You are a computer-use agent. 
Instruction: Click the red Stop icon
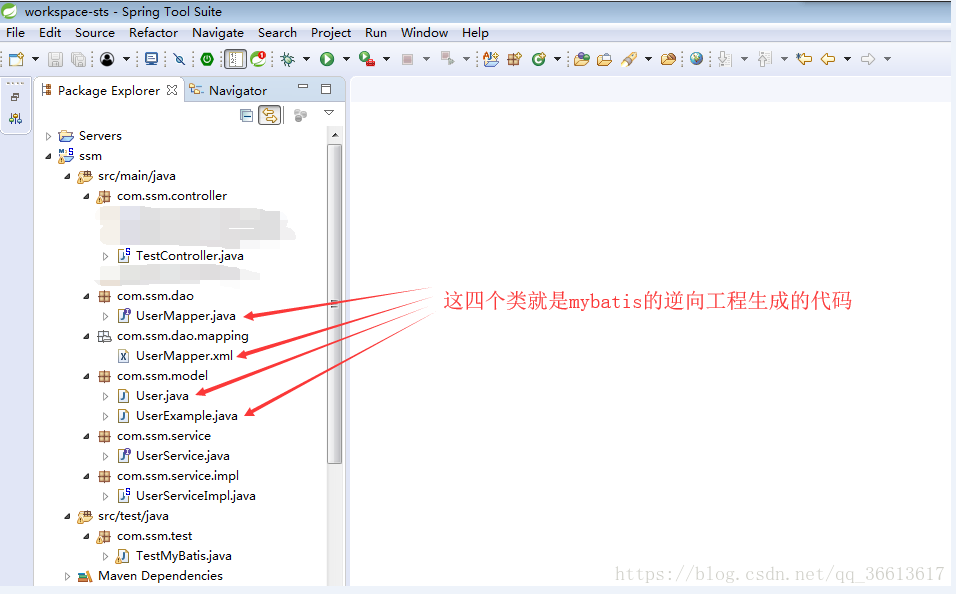coord(407,59)
